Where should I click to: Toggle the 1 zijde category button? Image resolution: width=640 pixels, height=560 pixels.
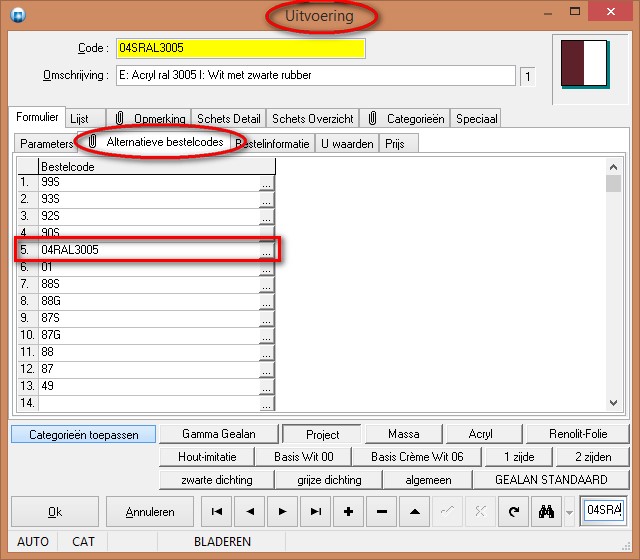tap(519, 457)
